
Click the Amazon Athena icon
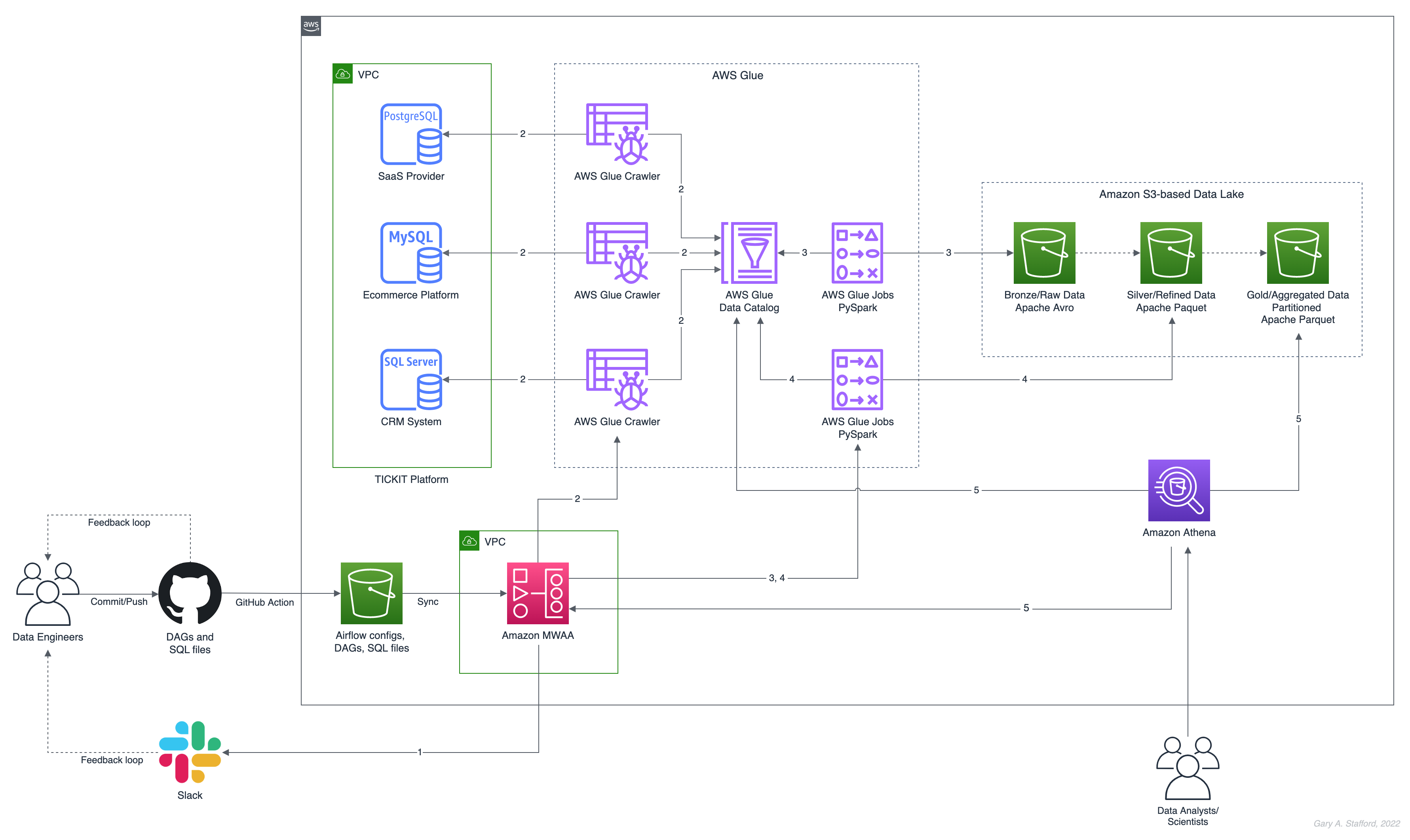click(x=1178, y=490)
